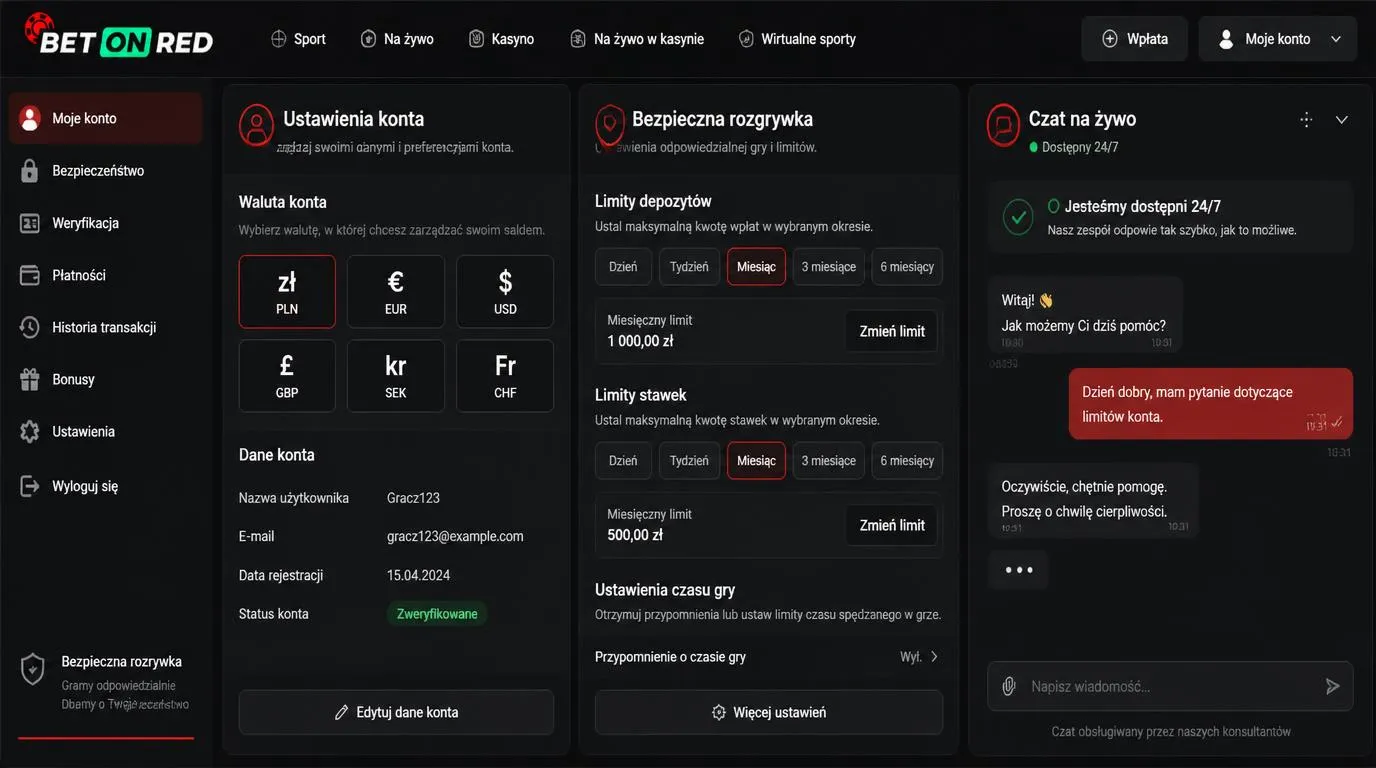The image size is (1376, 768).
Task: Collapse the live chat panel chevron
Action: tap(1342, 120)
